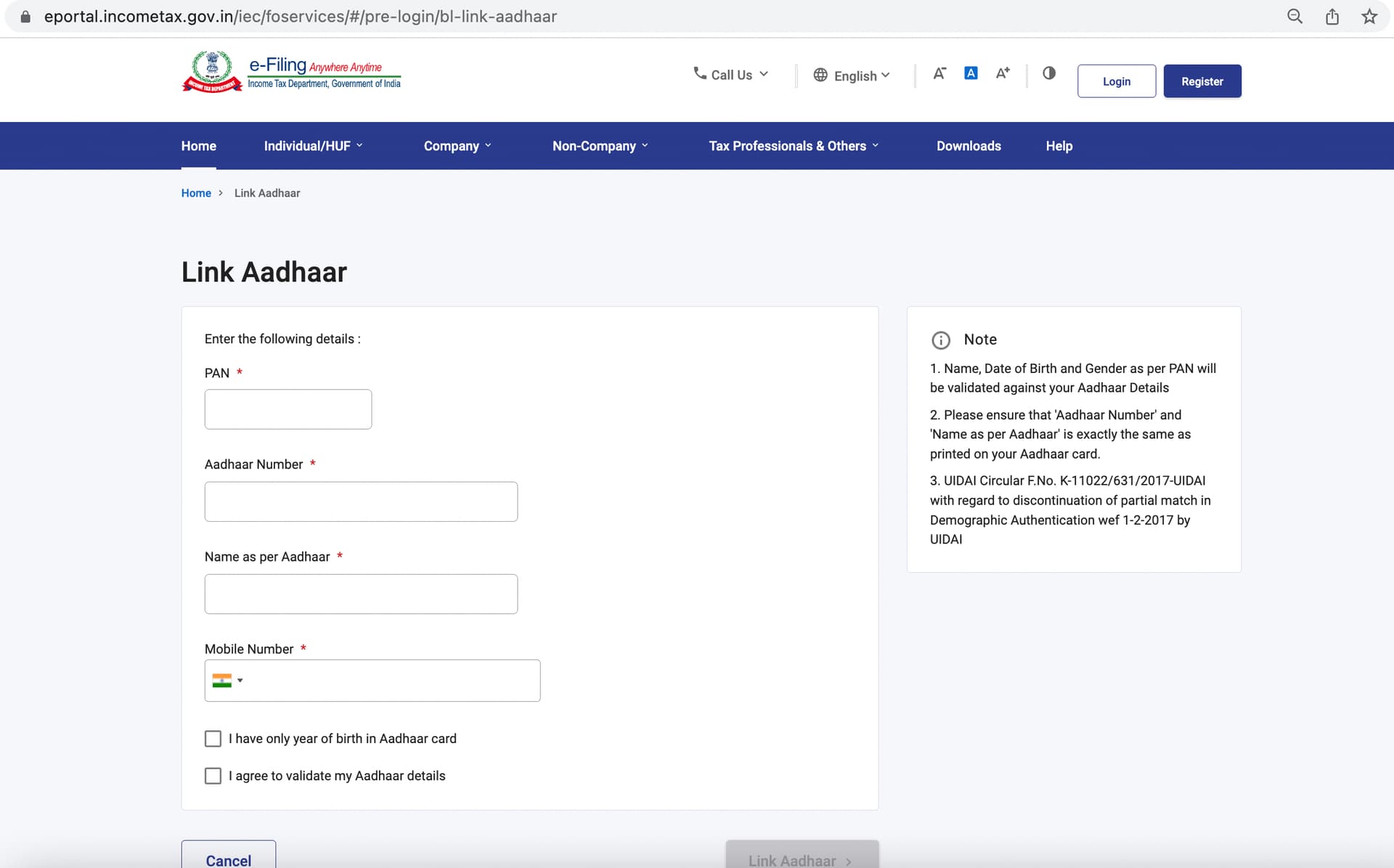The height and width of the screenshot is (868, 1394).
Task: Click the browser zoom magnifier icon
Action: [1295, 16]
